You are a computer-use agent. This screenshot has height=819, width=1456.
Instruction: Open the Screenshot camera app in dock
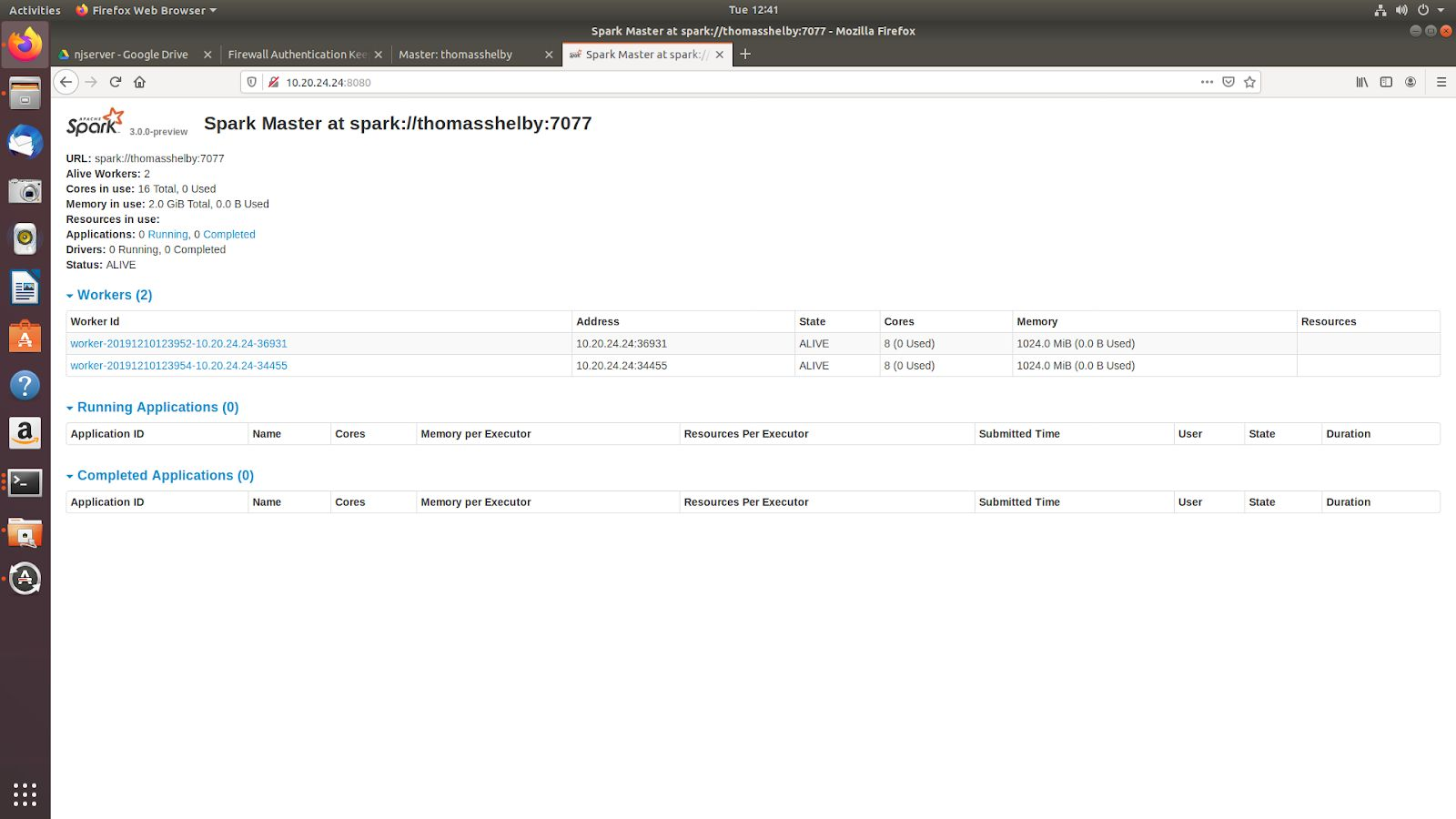tap(25, 191)
